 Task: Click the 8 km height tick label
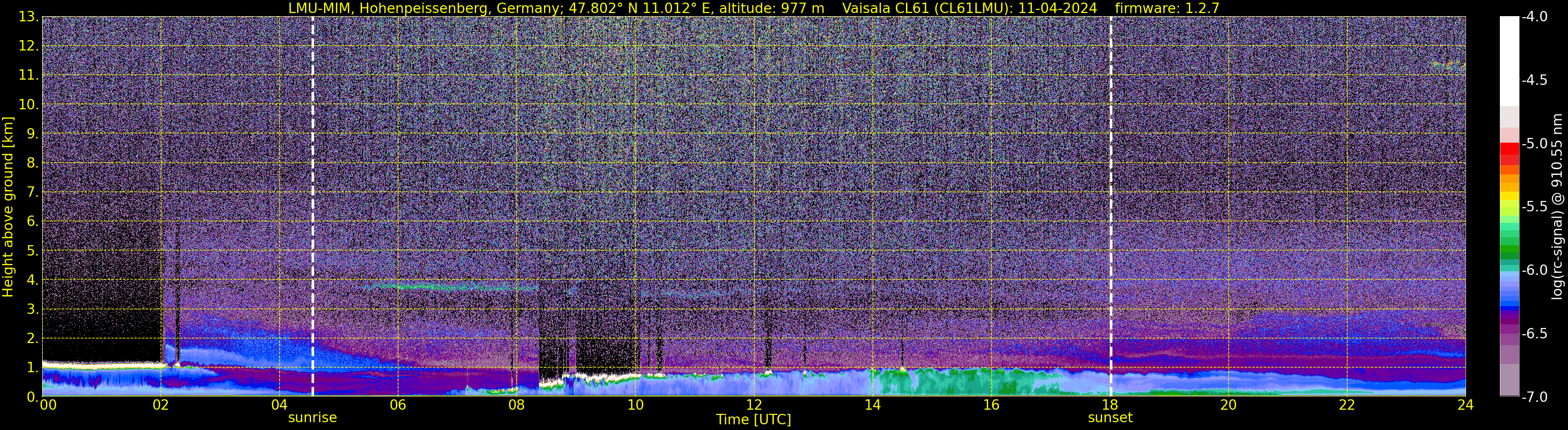pyautogui.click(x=33, y=163)
